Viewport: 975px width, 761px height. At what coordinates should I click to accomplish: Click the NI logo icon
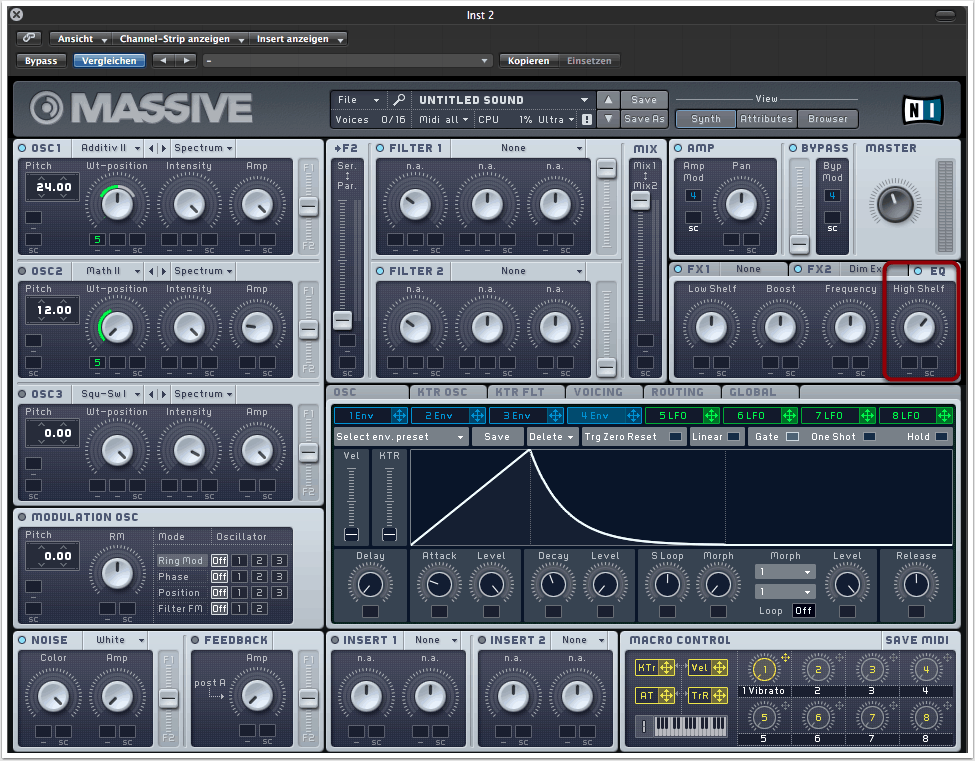point(921,108)
